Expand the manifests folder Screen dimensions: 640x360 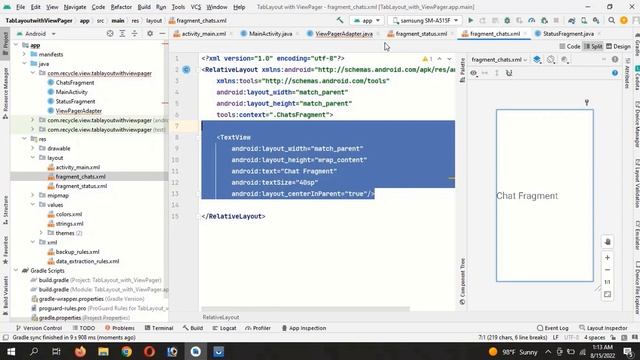point(24,54)
